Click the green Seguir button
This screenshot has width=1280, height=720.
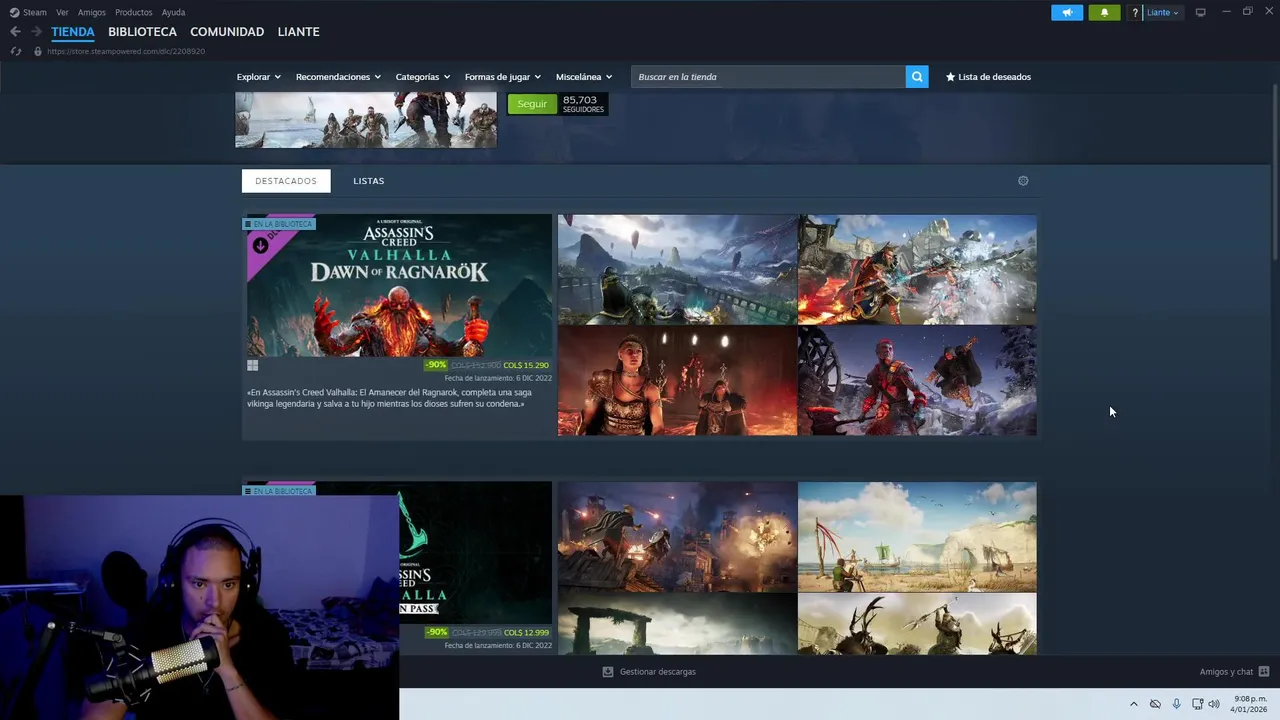(x=532, y=104)
